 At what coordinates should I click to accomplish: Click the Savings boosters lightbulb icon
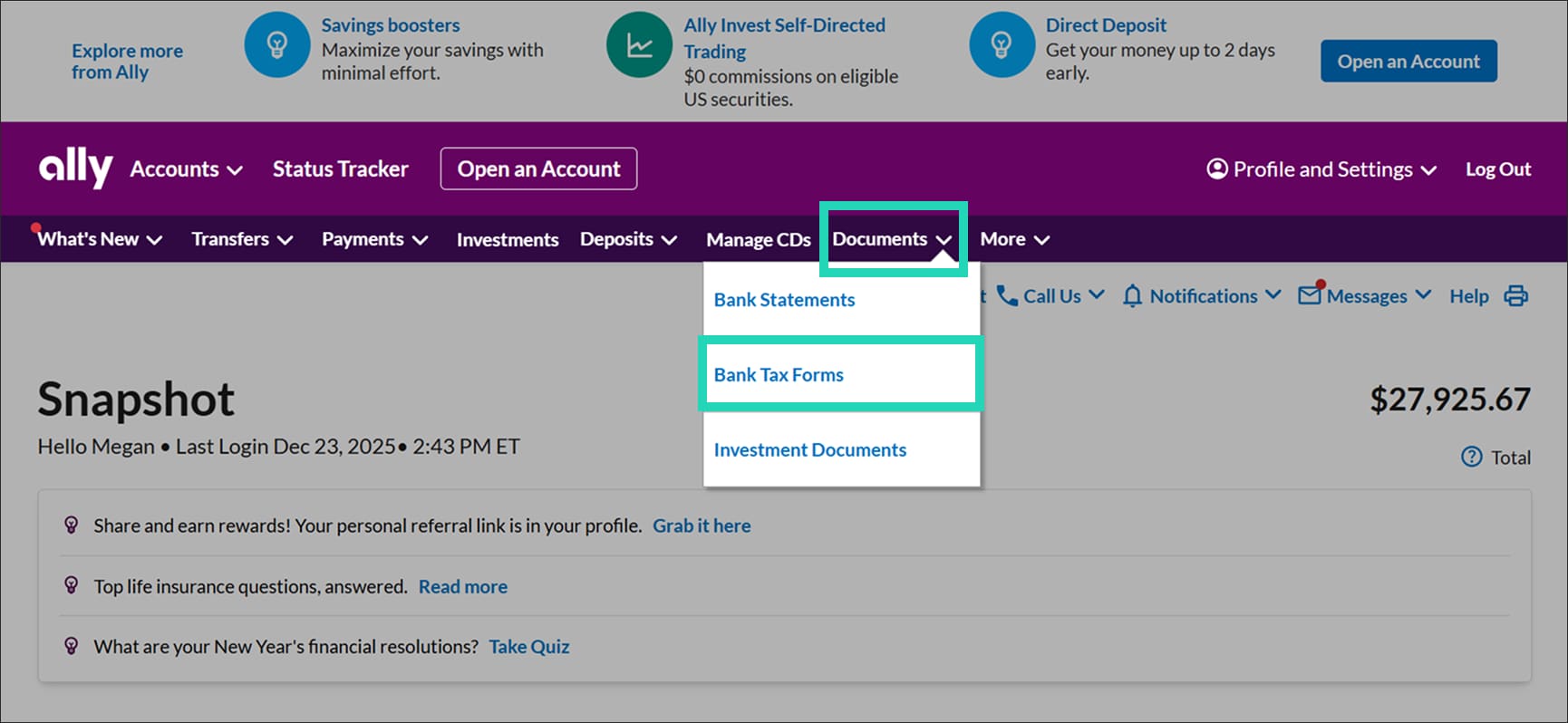pos(276,44)
